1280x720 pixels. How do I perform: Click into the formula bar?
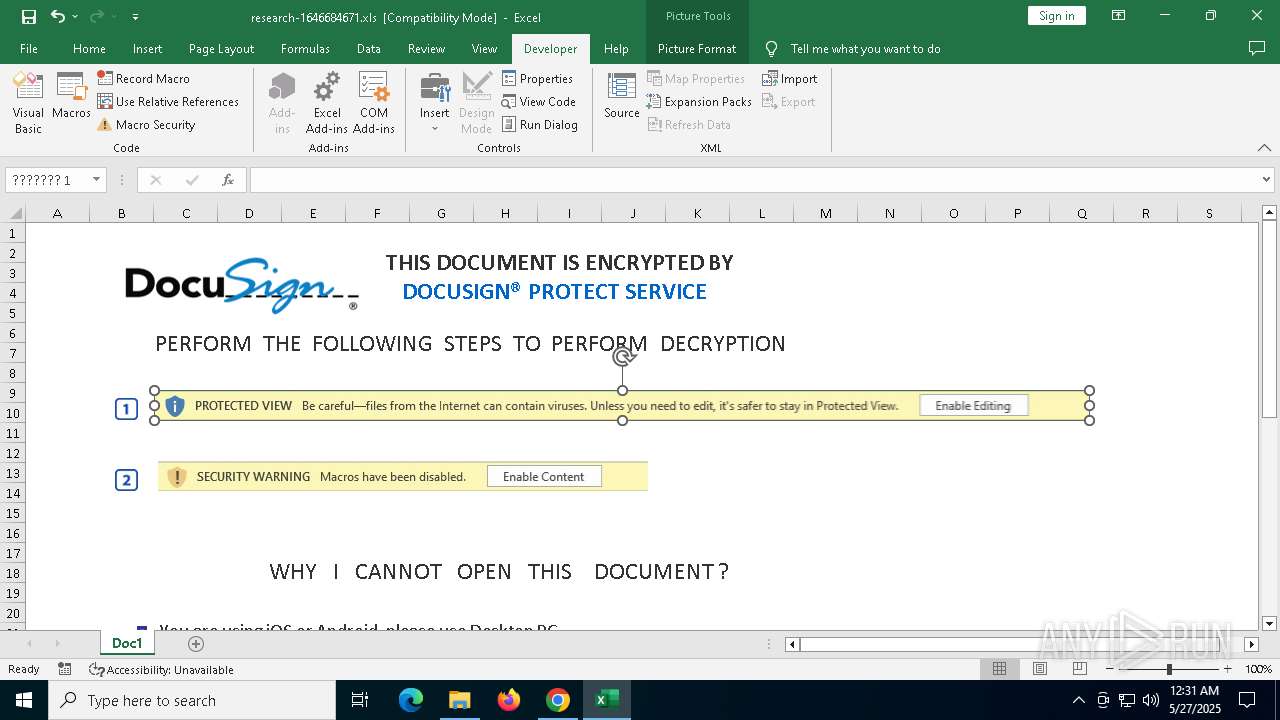[x=754, y=180]
